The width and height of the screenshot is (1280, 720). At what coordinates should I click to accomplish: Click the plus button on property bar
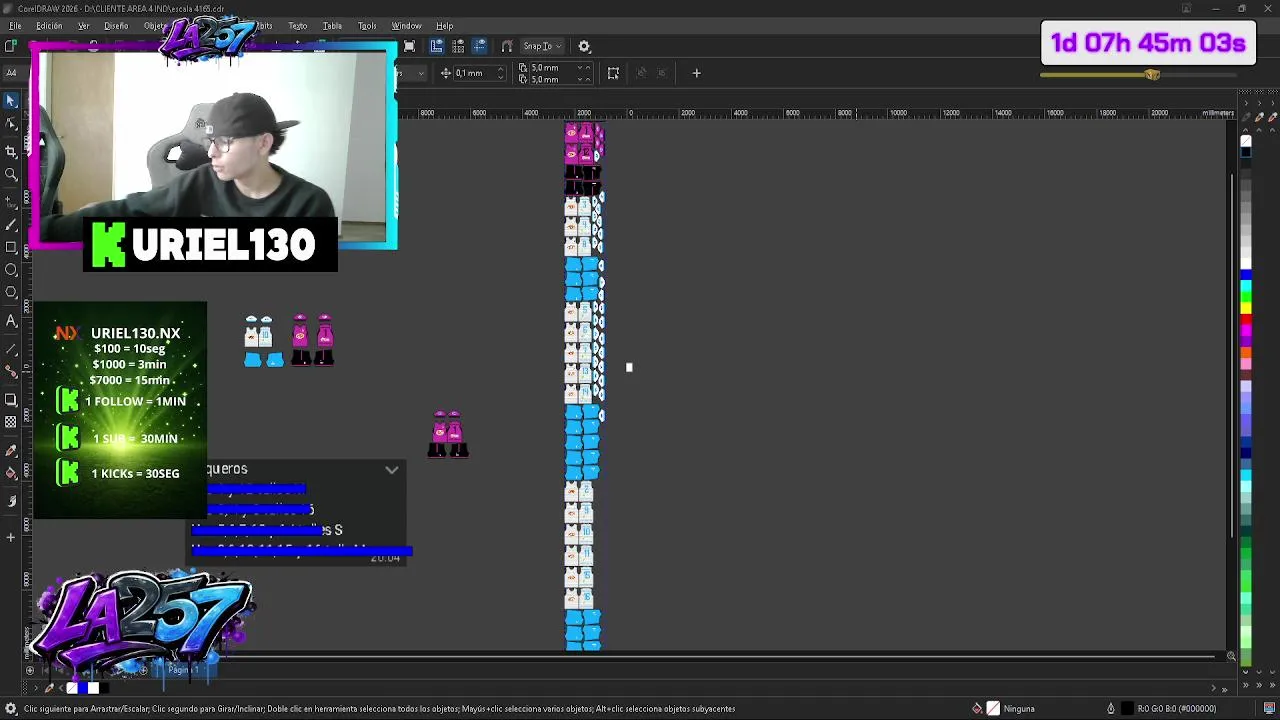(x=697, y=73)
